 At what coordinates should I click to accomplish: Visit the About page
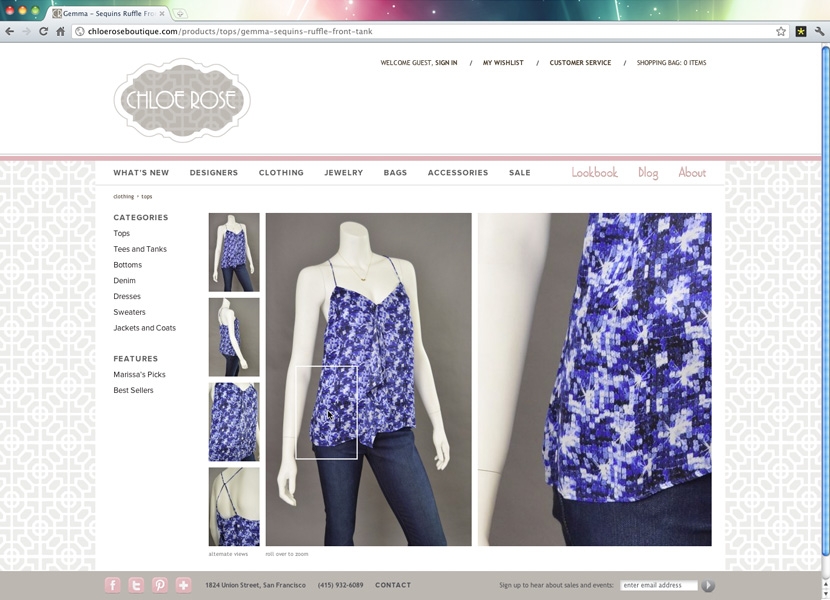[x=692, y=173]
